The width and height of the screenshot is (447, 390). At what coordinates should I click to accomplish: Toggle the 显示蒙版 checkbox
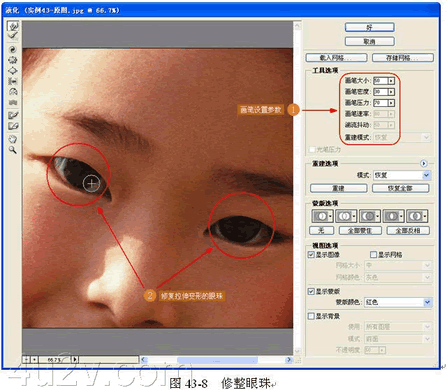[x=311, y=291]
